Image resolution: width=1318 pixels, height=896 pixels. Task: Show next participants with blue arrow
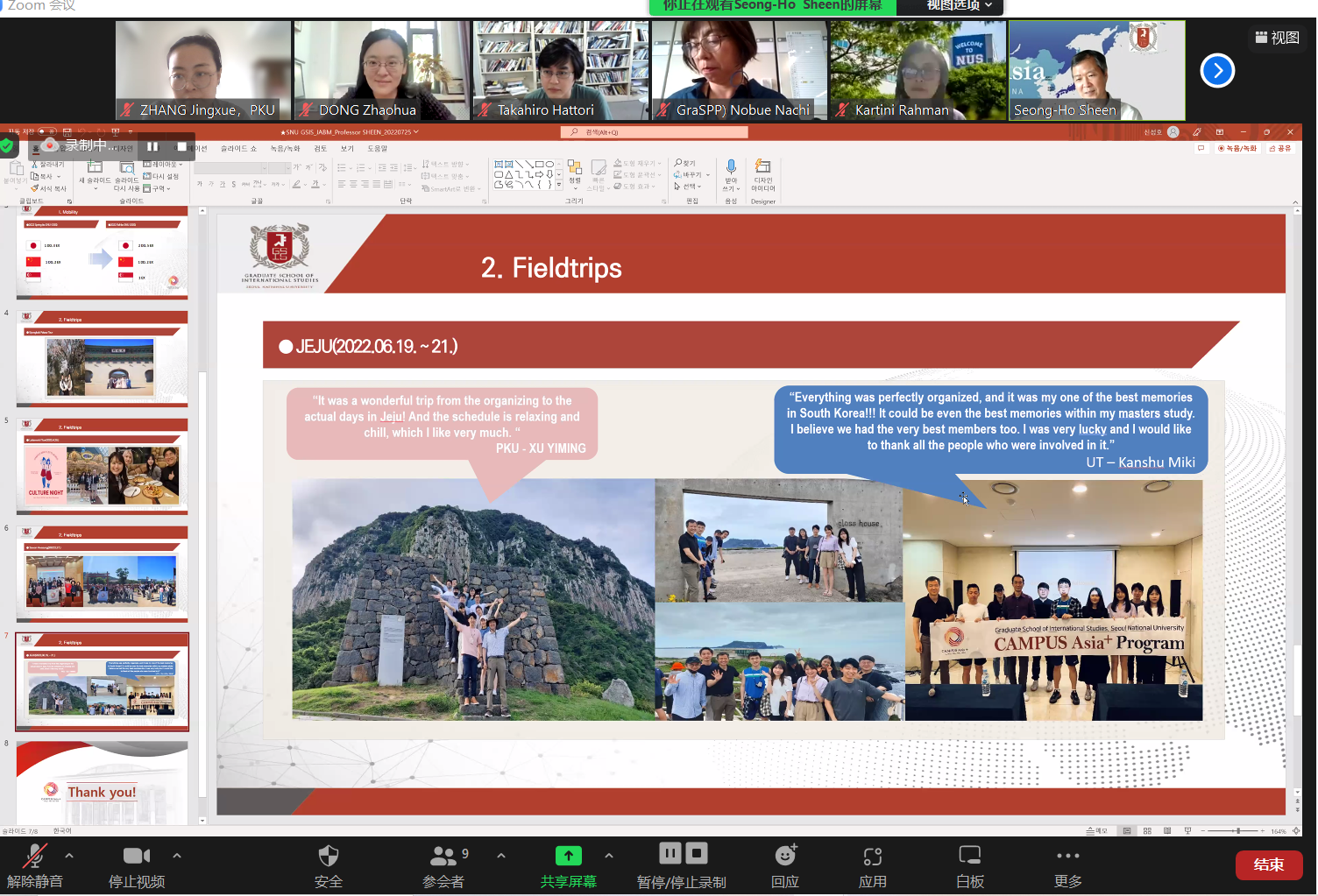(x=1217, y=71)
